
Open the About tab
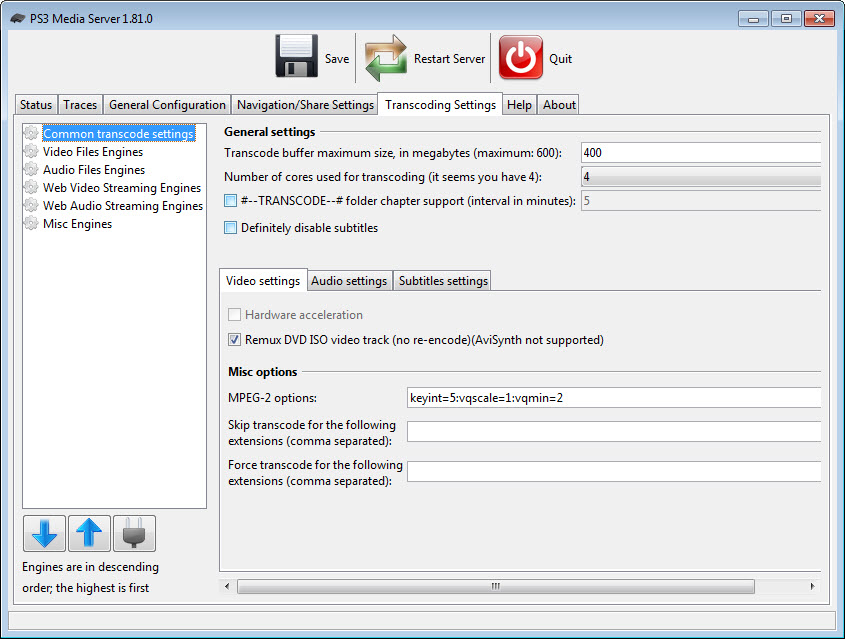click(559, 105)
